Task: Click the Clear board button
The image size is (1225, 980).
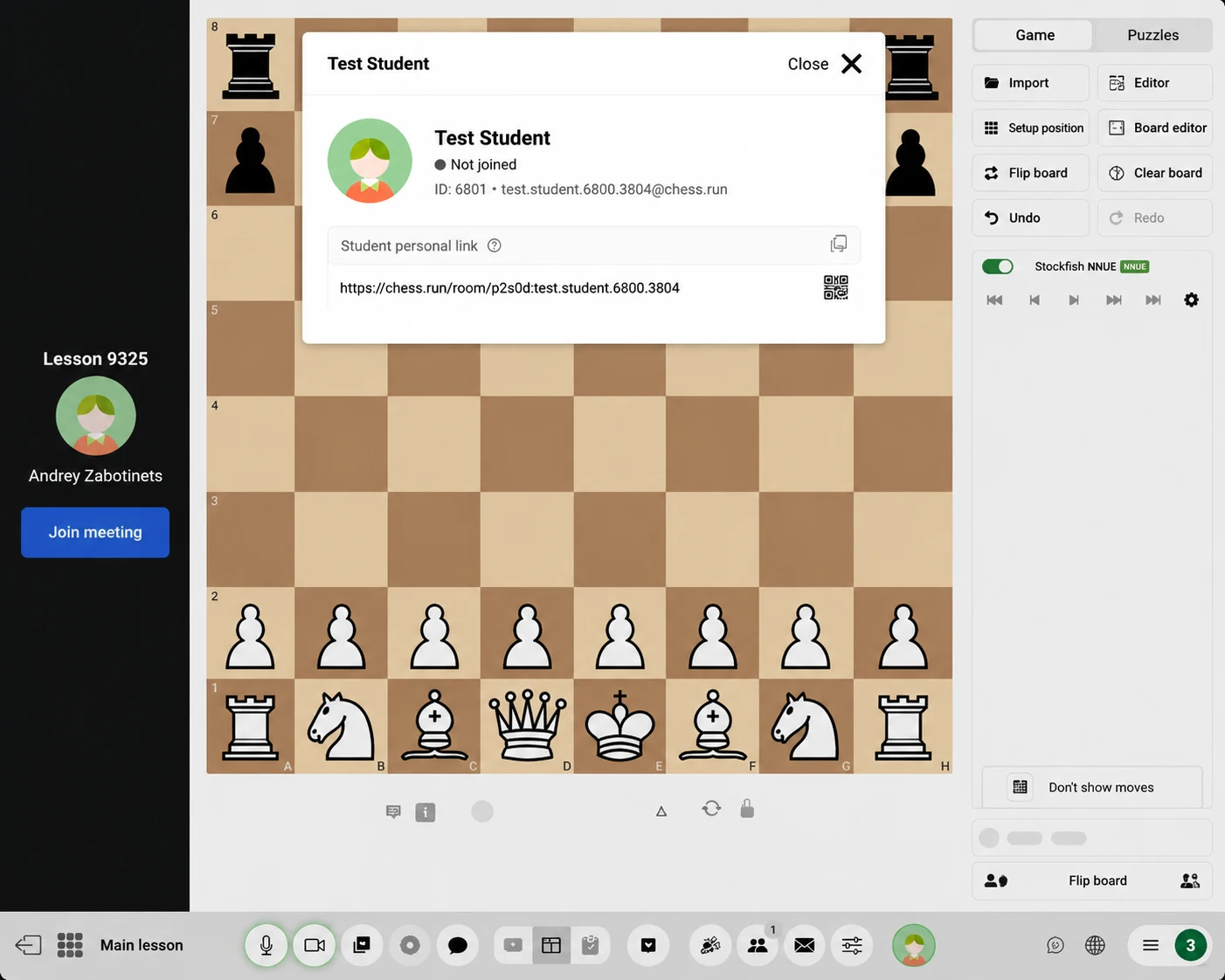Action: 1155,173
